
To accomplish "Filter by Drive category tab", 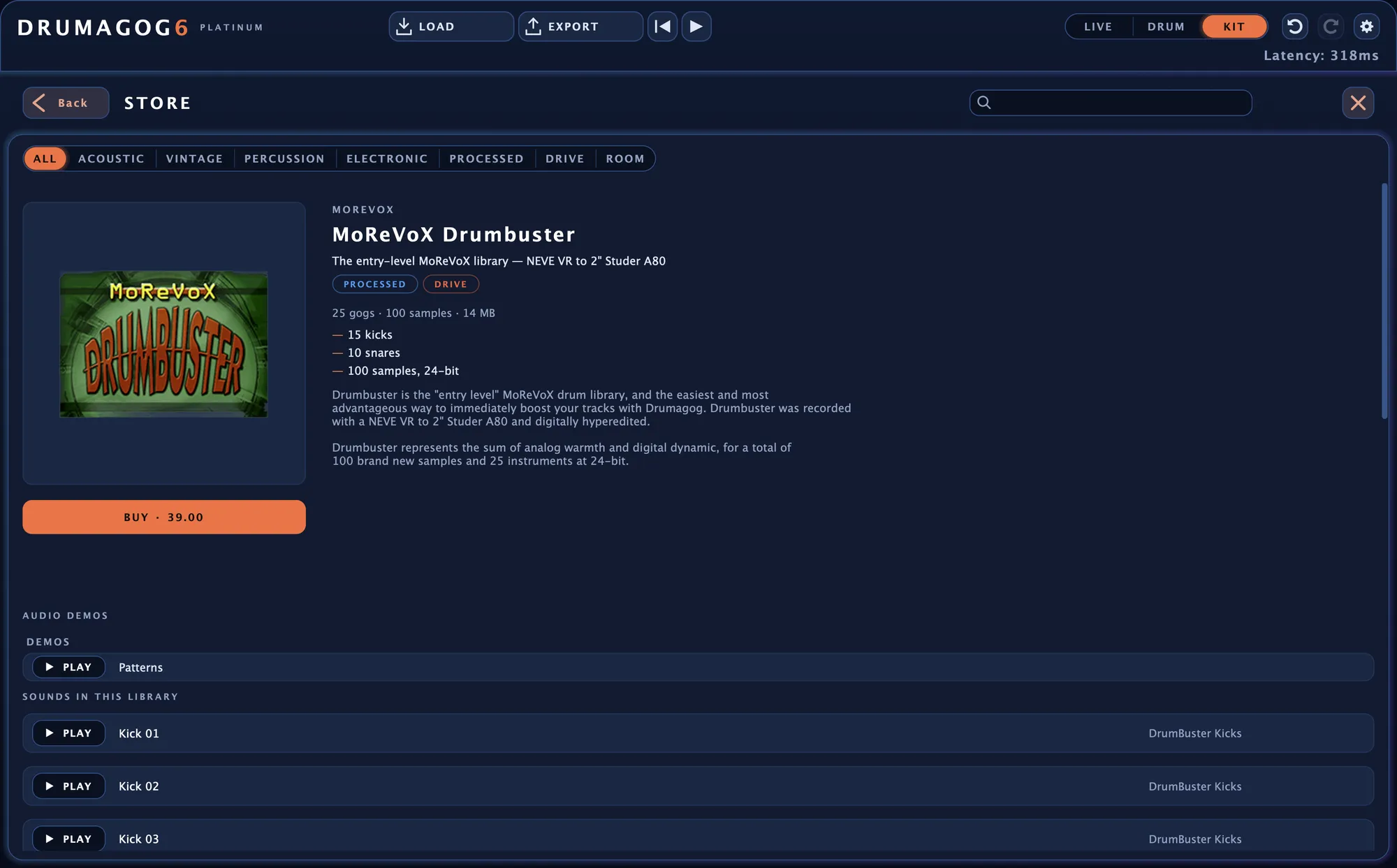I will tap(564, 159).
